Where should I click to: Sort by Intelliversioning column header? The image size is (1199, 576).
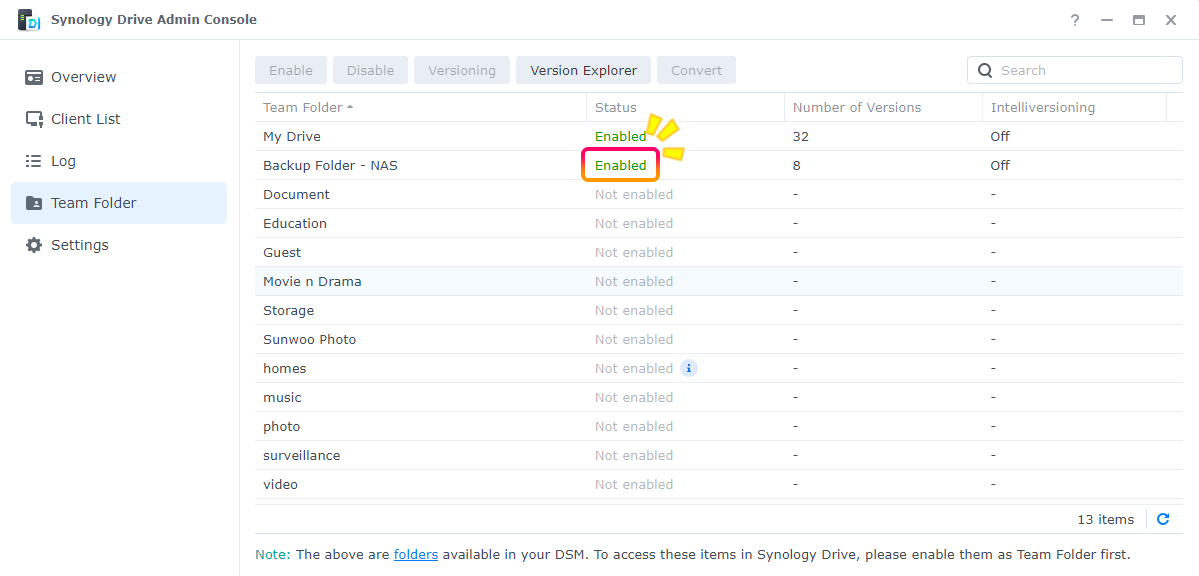[1074, 108]
